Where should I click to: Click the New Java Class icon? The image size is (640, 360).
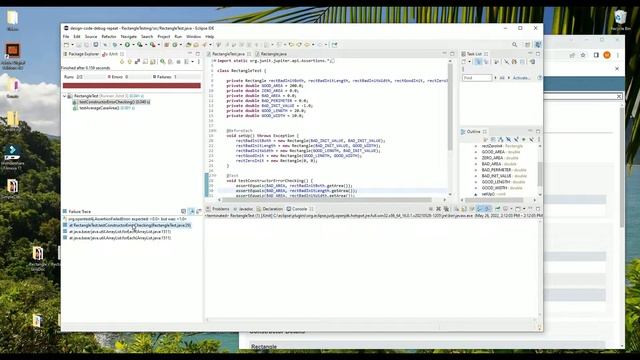click(175, 44)
